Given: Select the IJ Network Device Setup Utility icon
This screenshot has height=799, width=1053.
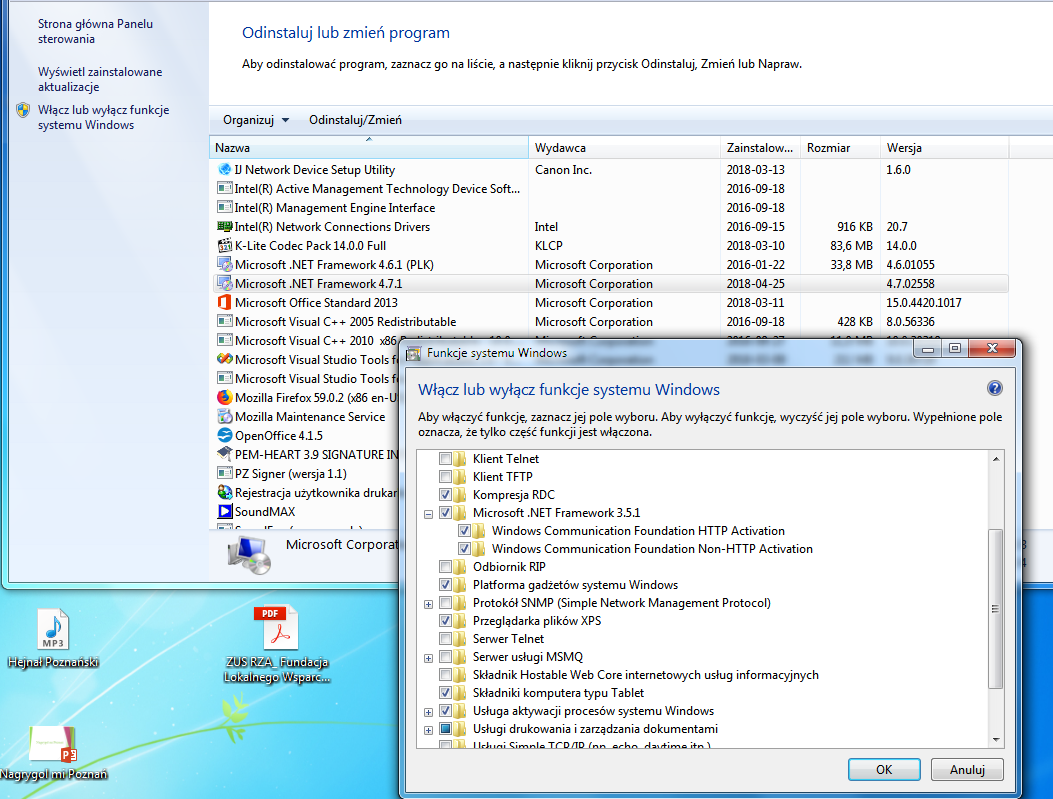Looking at the screenshot, I should [225, 170].
